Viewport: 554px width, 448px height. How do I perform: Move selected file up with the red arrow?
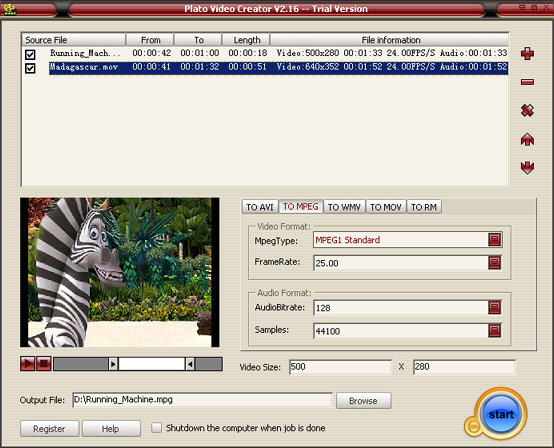[x=527, y=140]
